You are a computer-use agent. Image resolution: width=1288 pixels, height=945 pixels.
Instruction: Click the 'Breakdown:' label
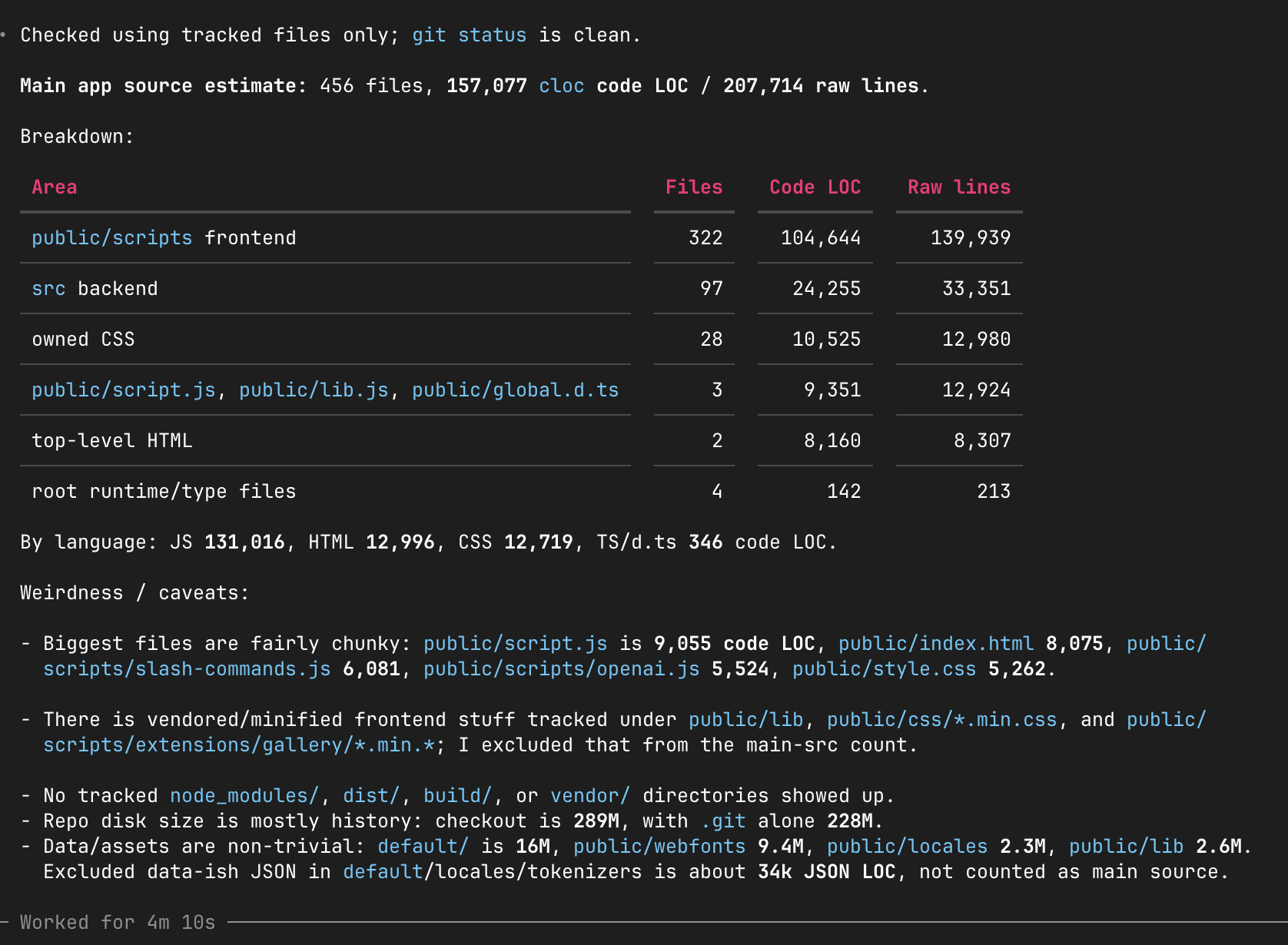click(78, 137)
